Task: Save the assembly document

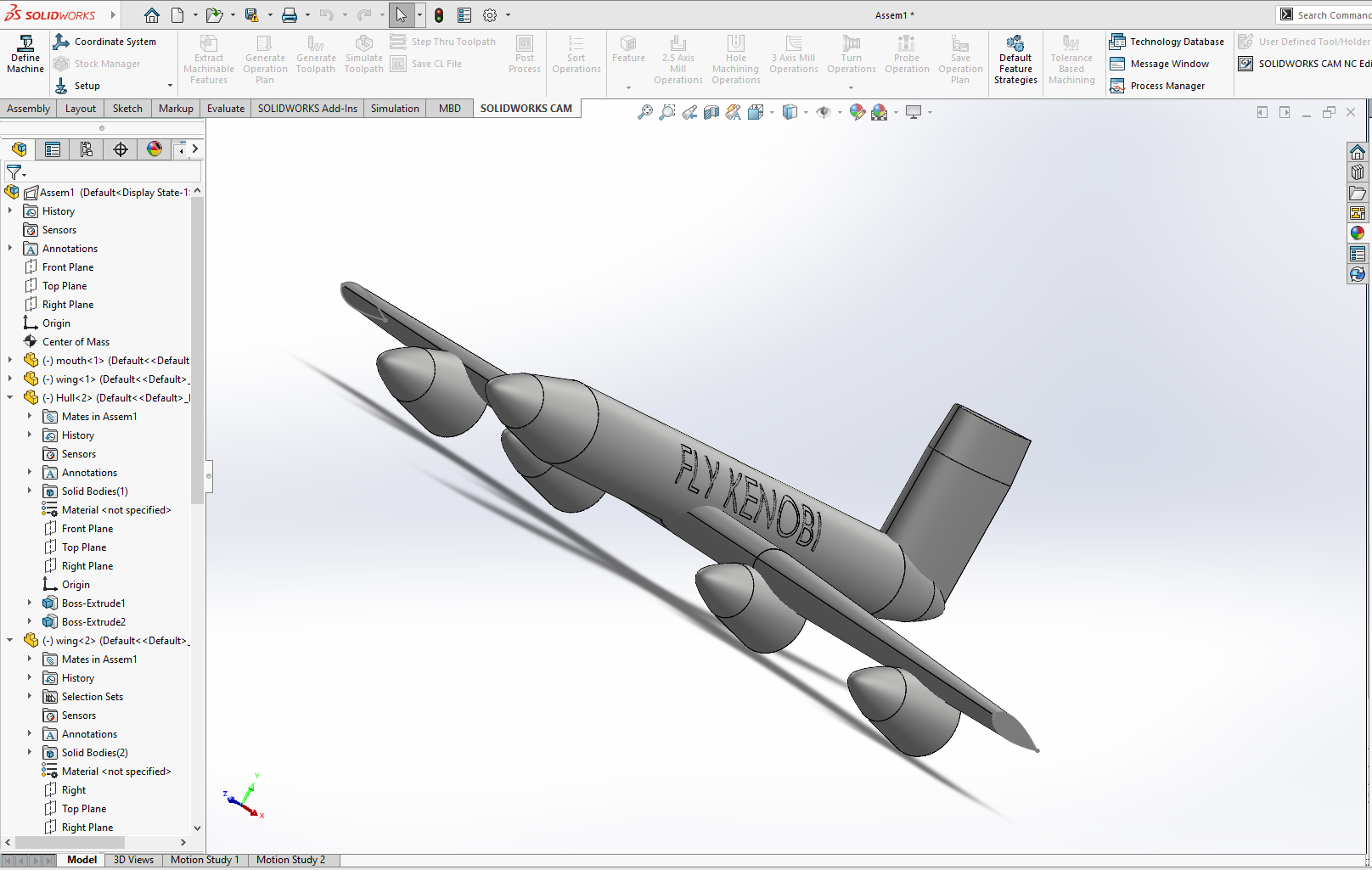Action: coord(251,15)
